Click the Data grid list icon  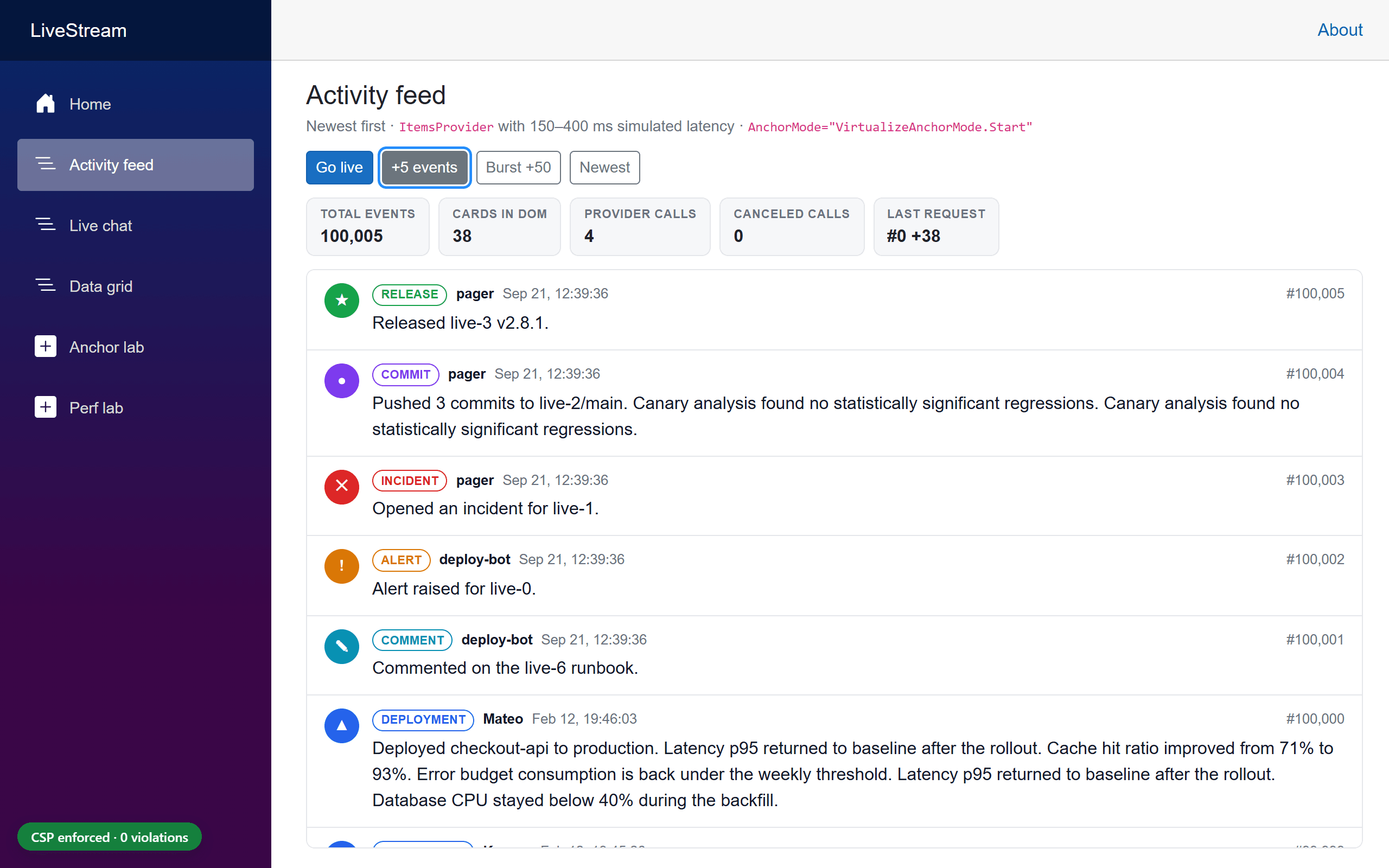point(46,286)
